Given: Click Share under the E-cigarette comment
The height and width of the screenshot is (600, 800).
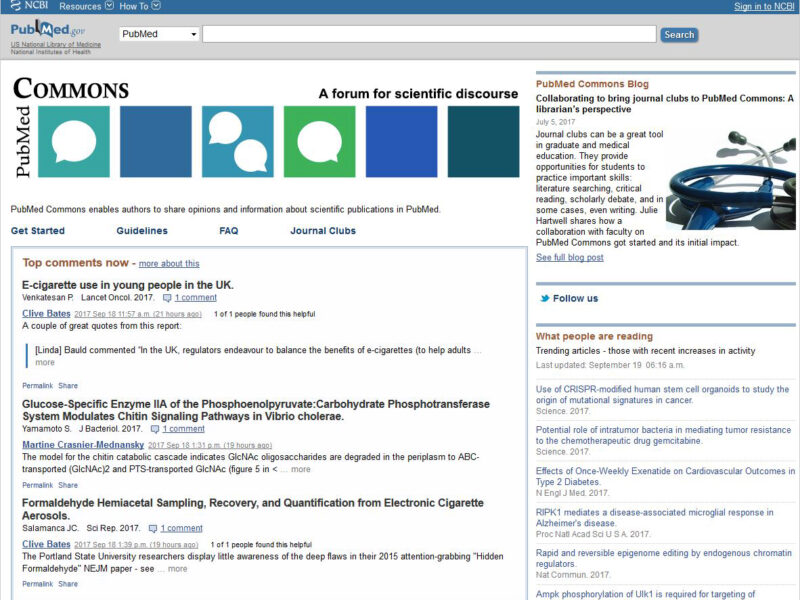Looking at the screenshot, I should tap(68, 386).
